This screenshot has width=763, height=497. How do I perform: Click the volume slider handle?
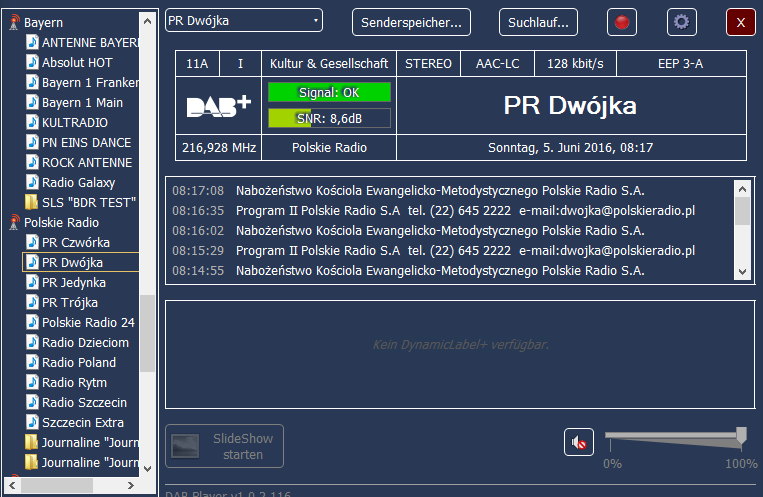[x=741, y=435]
